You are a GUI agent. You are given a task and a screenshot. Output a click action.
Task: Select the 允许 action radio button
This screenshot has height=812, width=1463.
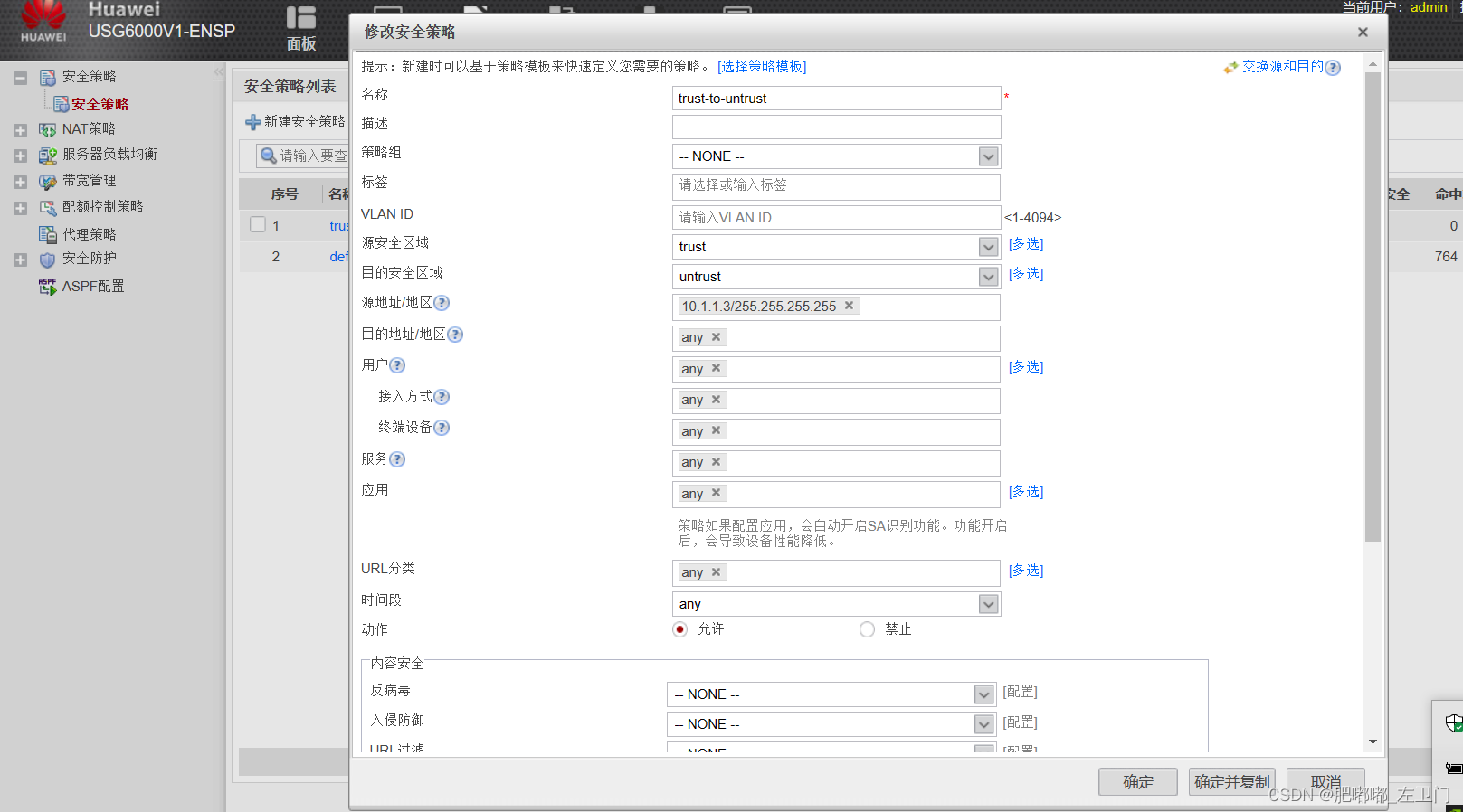pos(680,629)
